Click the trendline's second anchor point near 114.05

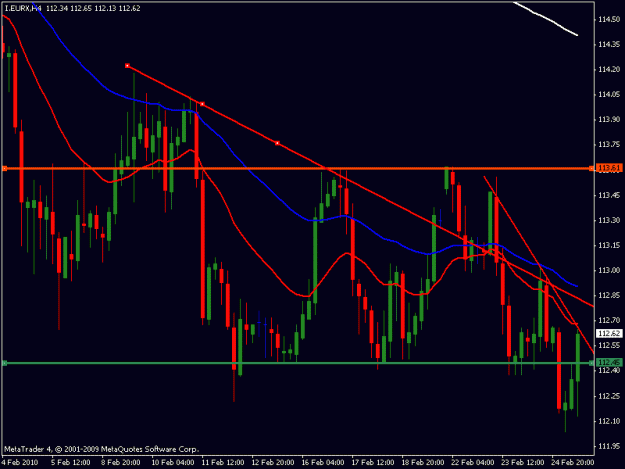pos(202,104)
